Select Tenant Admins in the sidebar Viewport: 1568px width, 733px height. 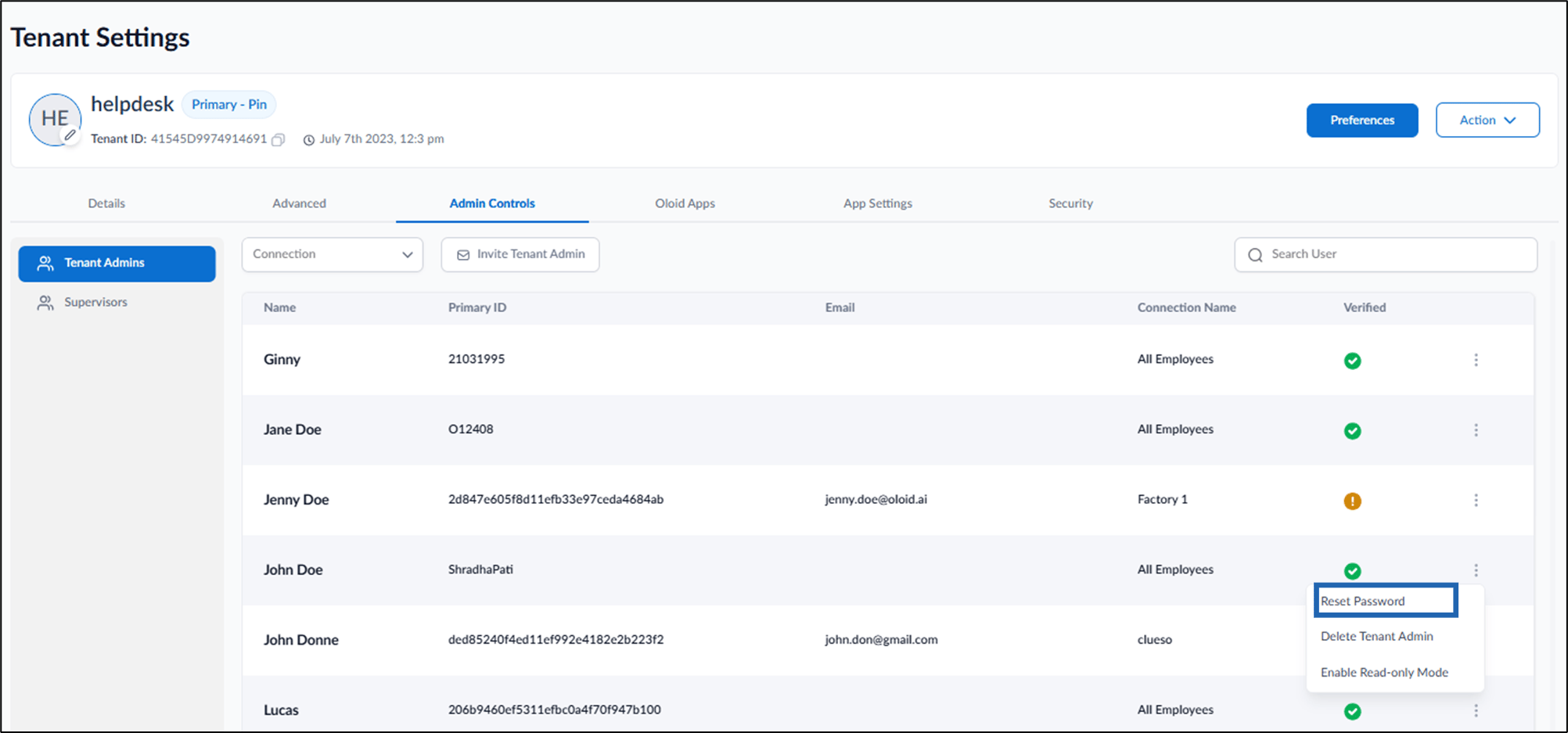(117, 264)
